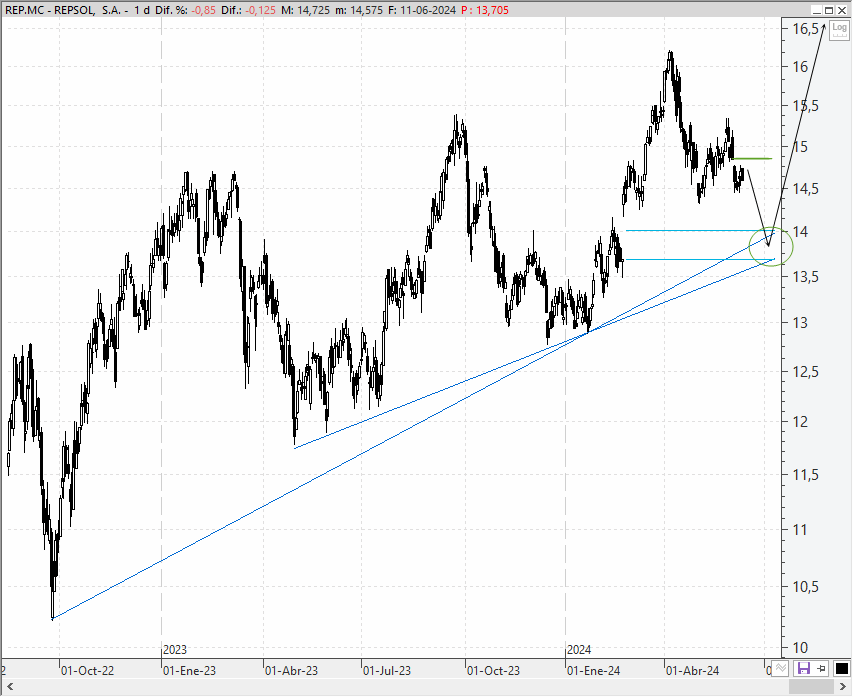853x697 pixels.
Task: Close the REPSOL chart window
Action: (842, 10)
